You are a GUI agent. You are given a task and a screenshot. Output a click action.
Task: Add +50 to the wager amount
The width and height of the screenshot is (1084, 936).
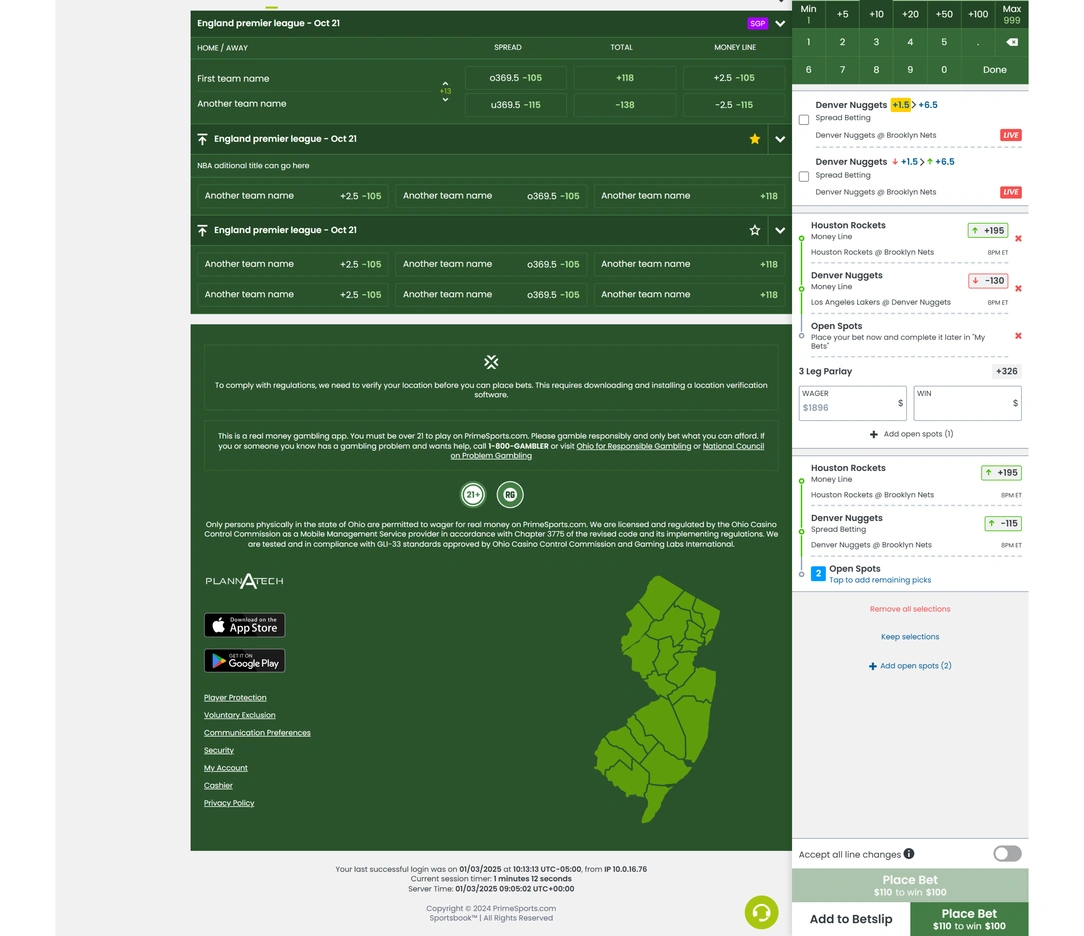[944, 14]
